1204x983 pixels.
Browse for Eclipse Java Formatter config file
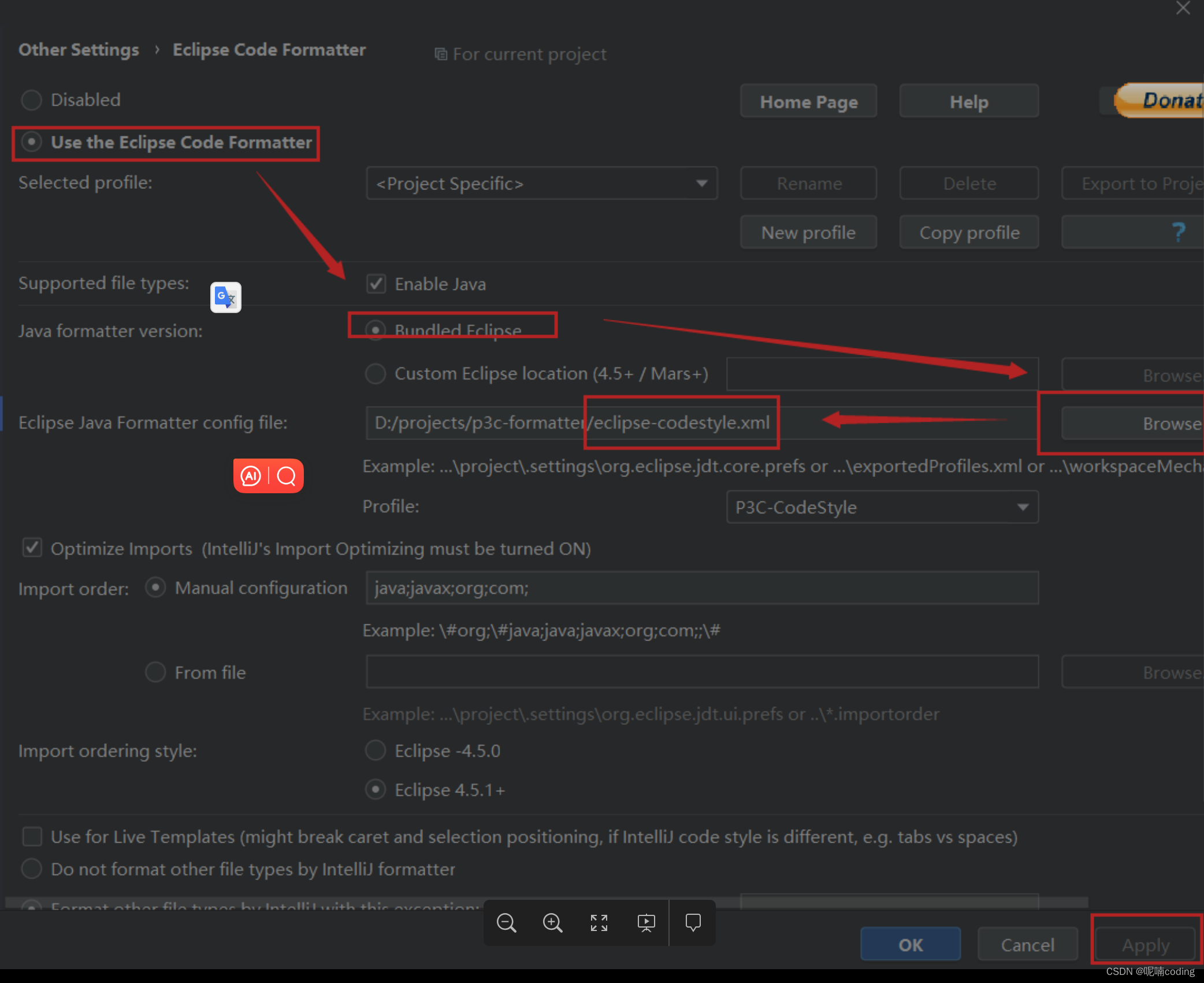coord(1133,423)
